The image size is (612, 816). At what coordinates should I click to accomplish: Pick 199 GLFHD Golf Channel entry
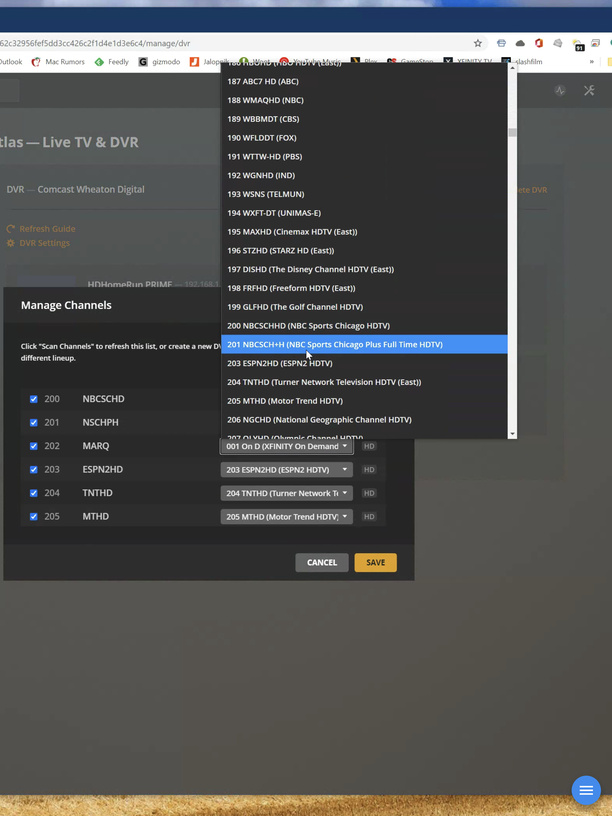pyautogui.click(x=364, y=307)
